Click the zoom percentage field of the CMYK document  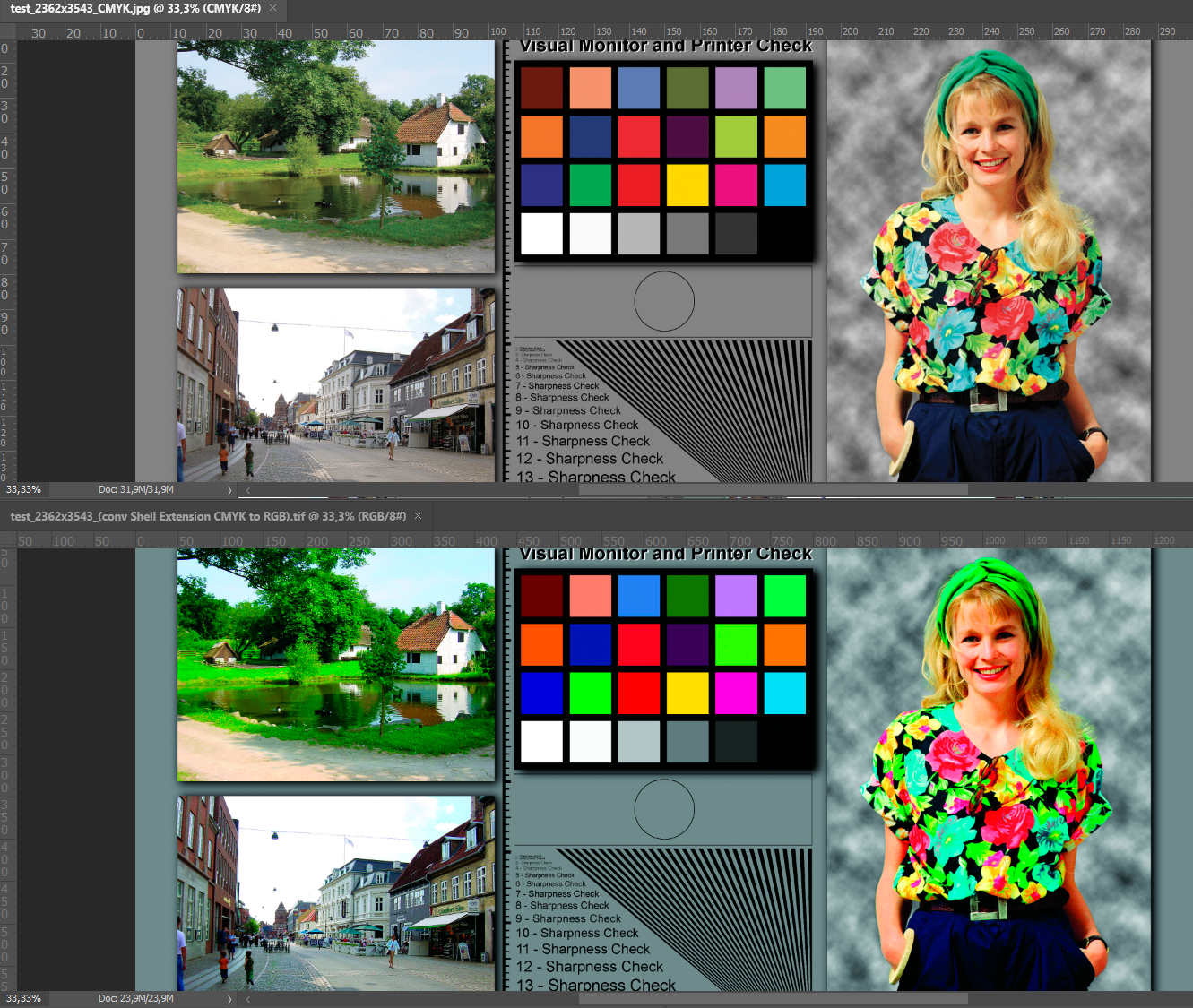click(24, 490)
